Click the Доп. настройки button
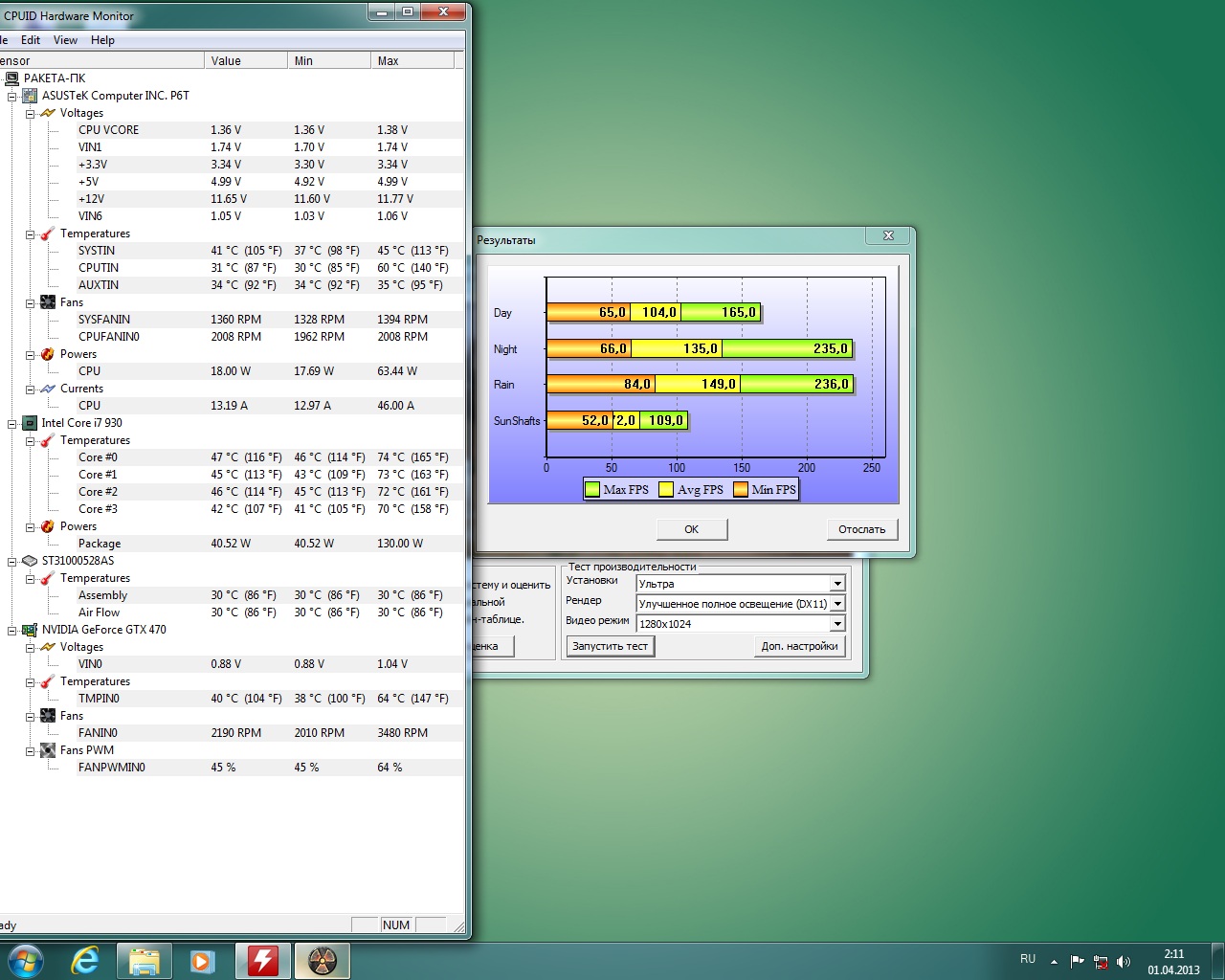The height and width of the screenshot is (980, 1225). pos(799,646)
